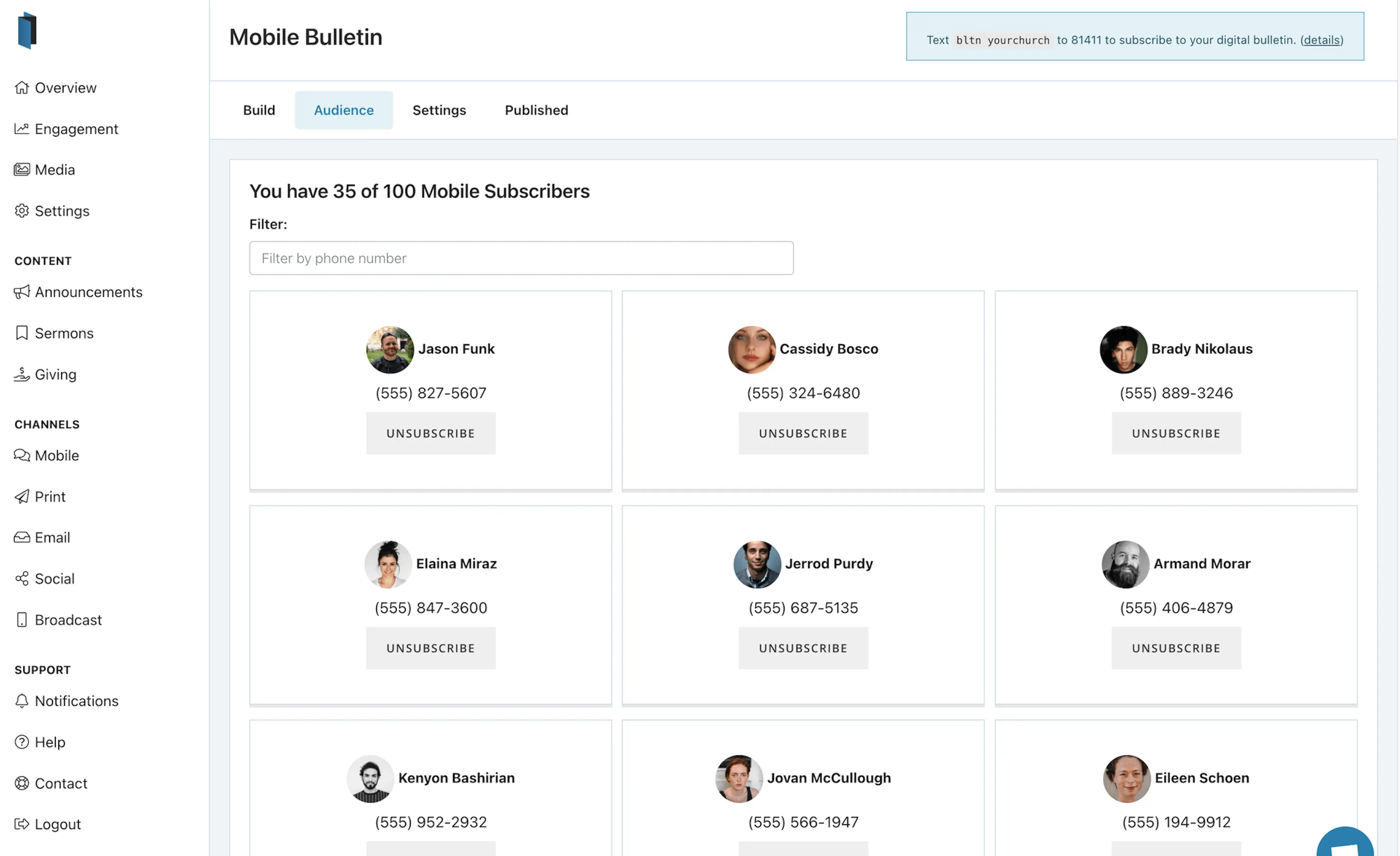This screenshot has height=856, width=1400.
Task: Open the details link in the subscribe banner
Action: tap(1321, 40)
